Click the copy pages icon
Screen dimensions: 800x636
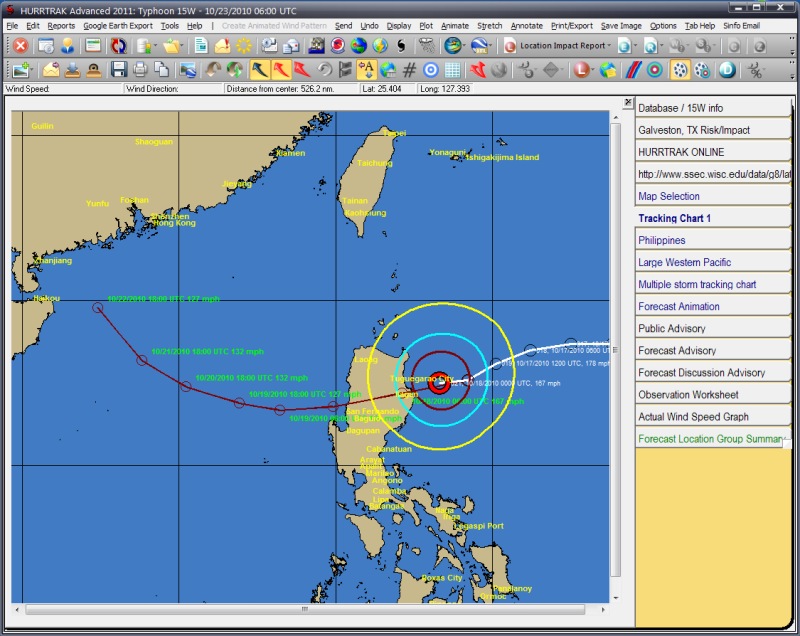[x=162, y=70]
